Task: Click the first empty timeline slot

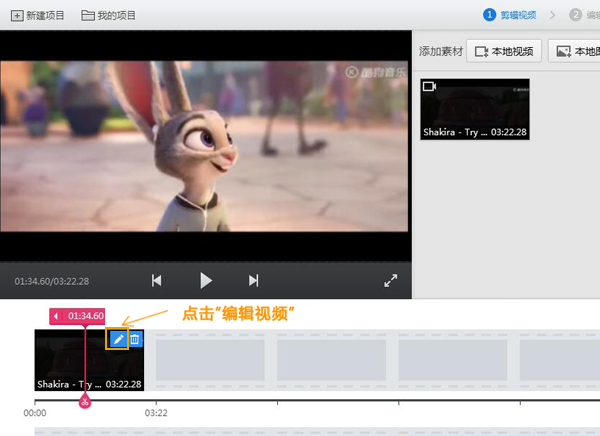Action: [x=210, y=360]
